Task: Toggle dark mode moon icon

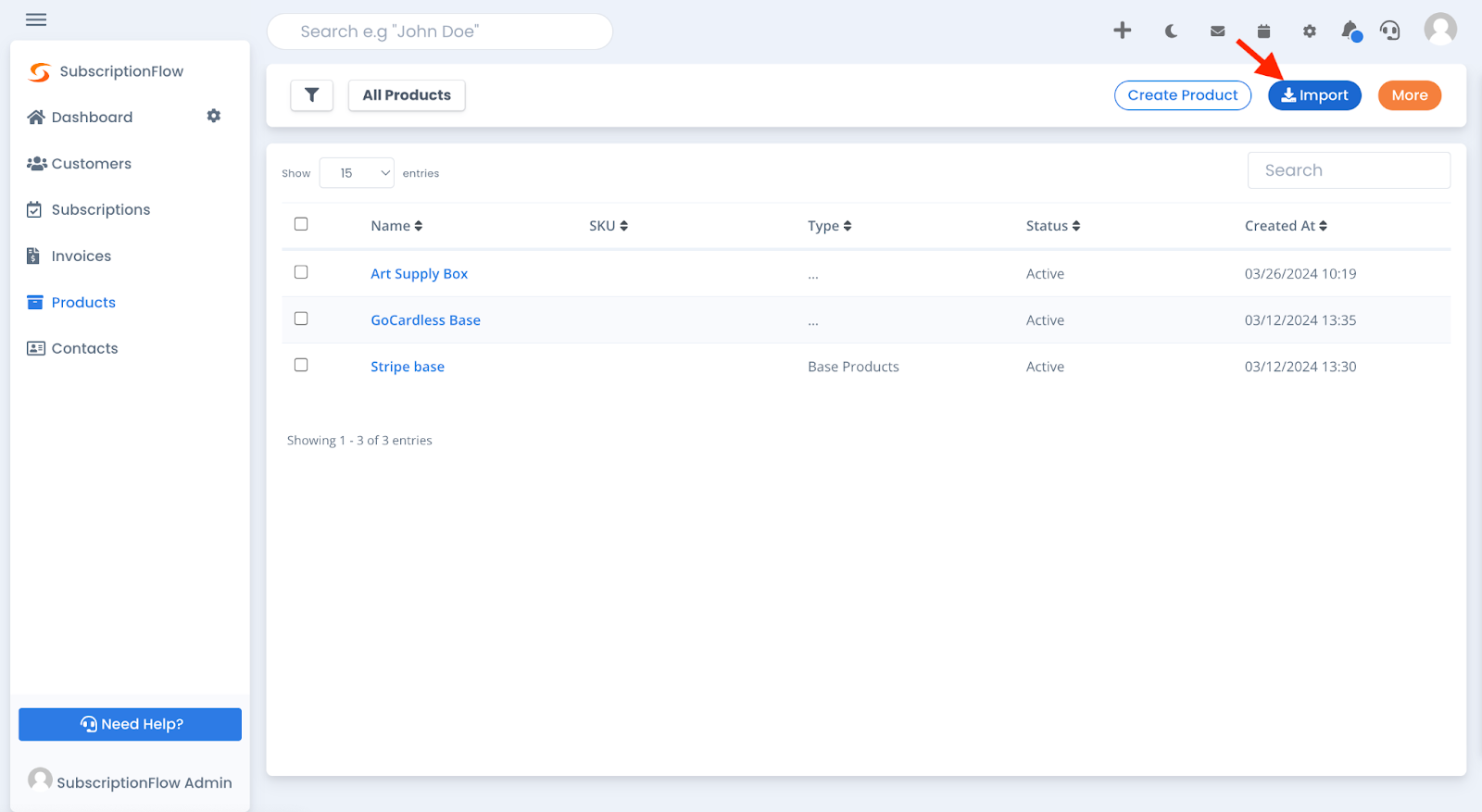Action: point(1171,31)
